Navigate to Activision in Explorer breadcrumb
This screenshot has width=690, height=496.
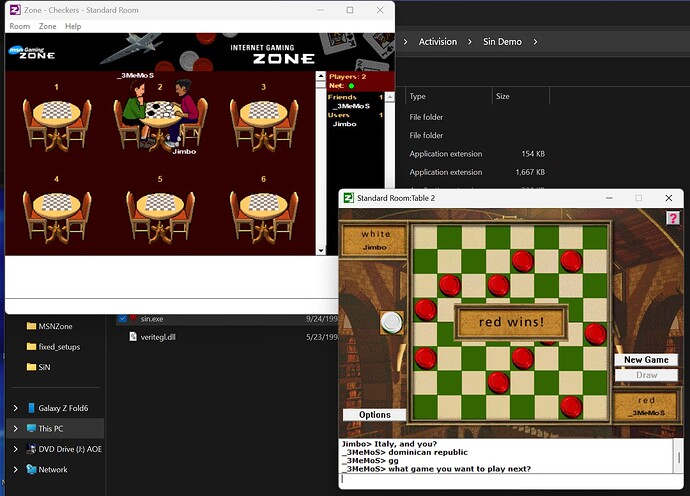coord(438,42)
